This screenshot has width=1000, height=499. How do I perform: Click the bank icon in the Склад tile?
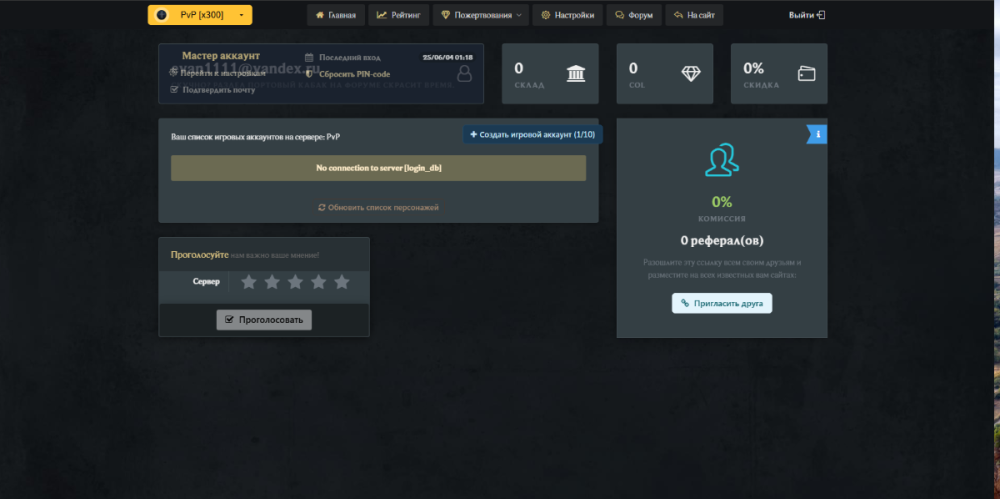[576, 74]
